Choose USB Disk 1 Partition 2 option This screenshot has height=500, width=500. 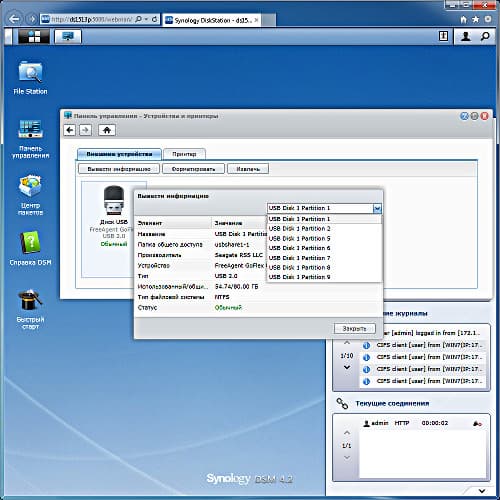[324, 229]
